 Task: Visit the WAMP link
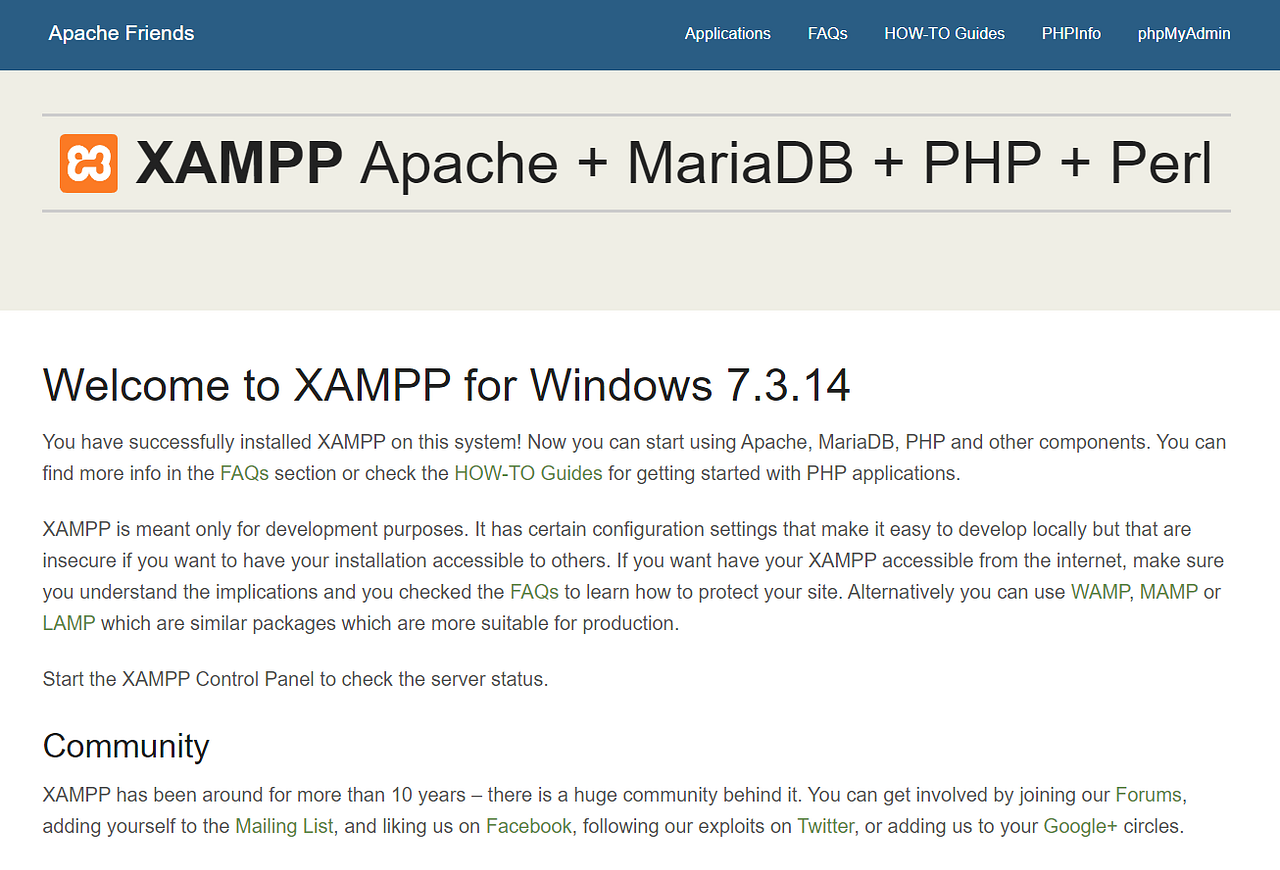pos(1100,591)
